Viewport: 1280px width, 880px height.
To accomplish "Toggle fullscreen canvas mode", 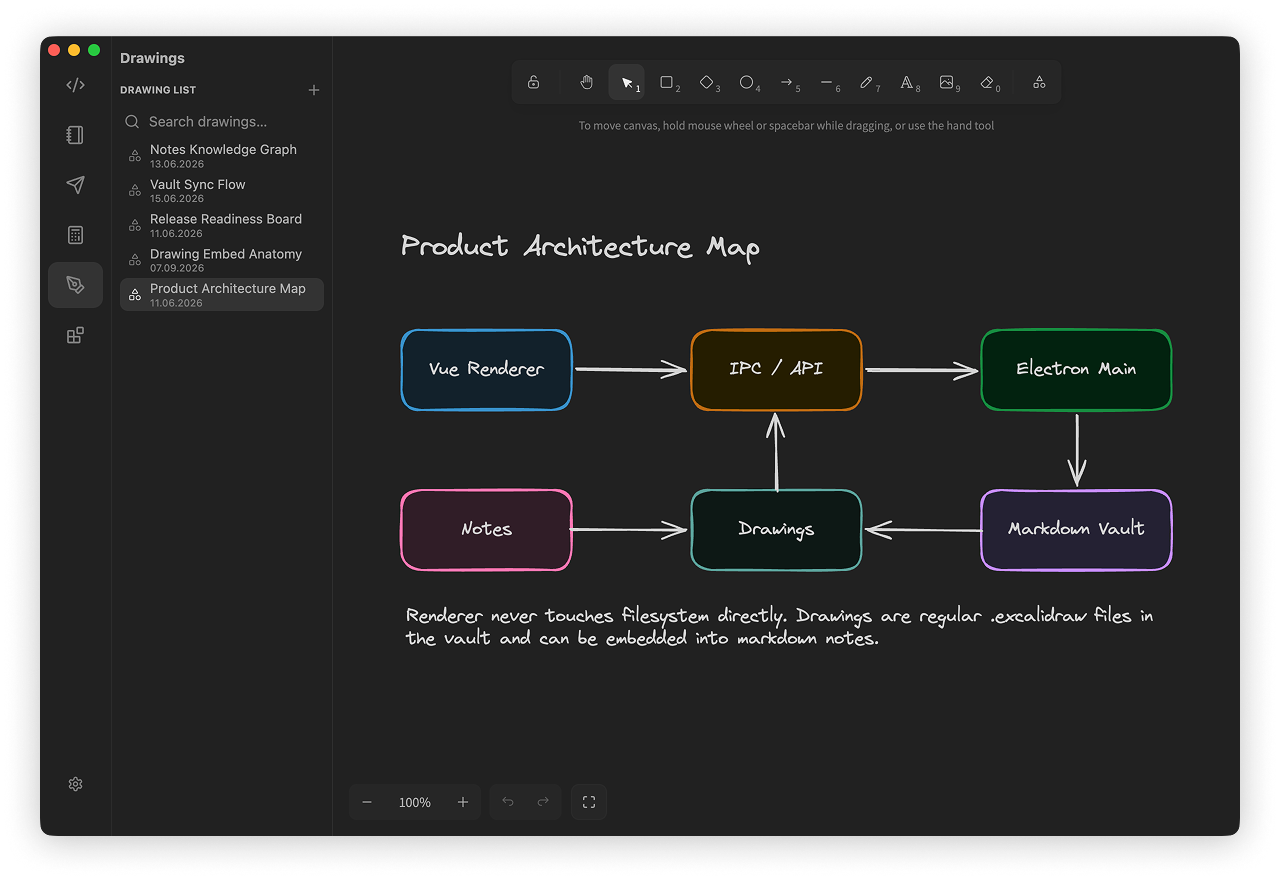I will tap(589, 802).
